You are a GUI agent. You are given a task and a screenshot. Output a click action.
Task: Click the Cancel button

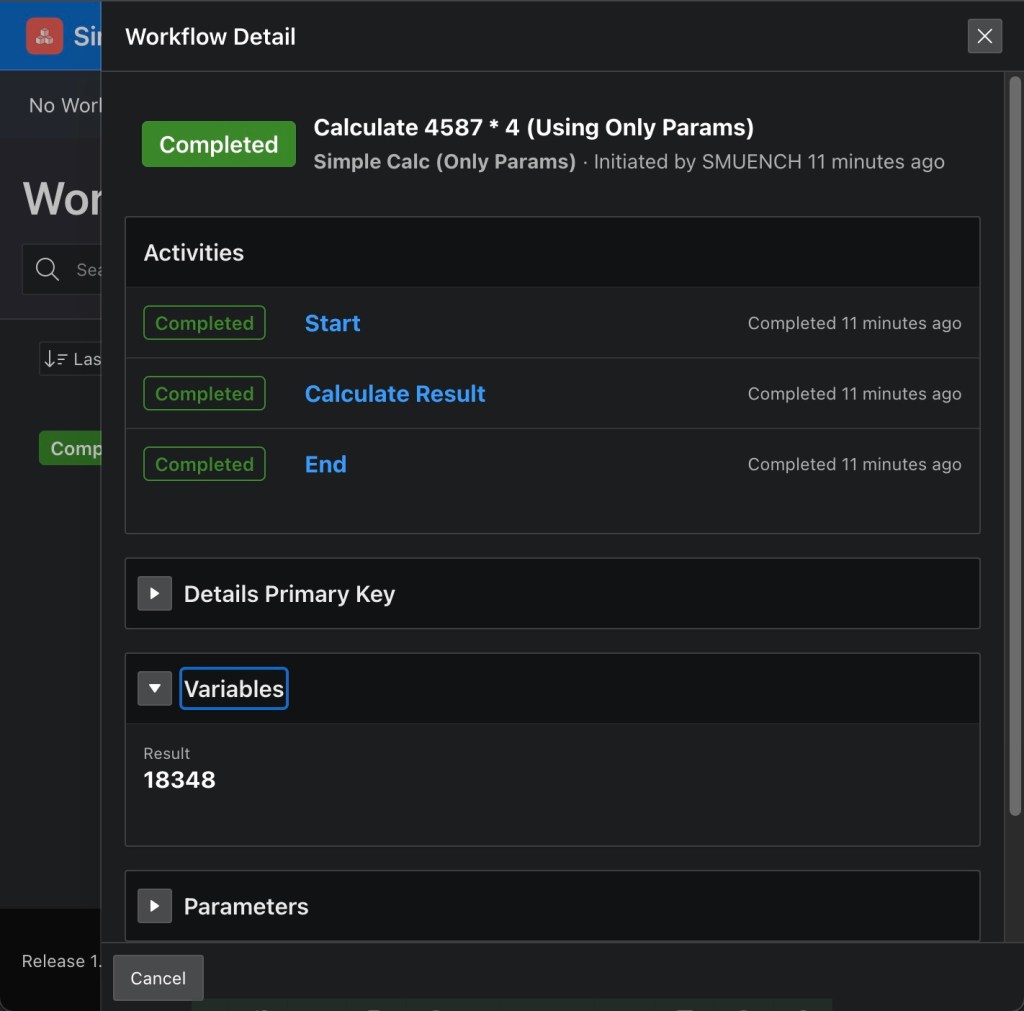[x=157, y=978]
